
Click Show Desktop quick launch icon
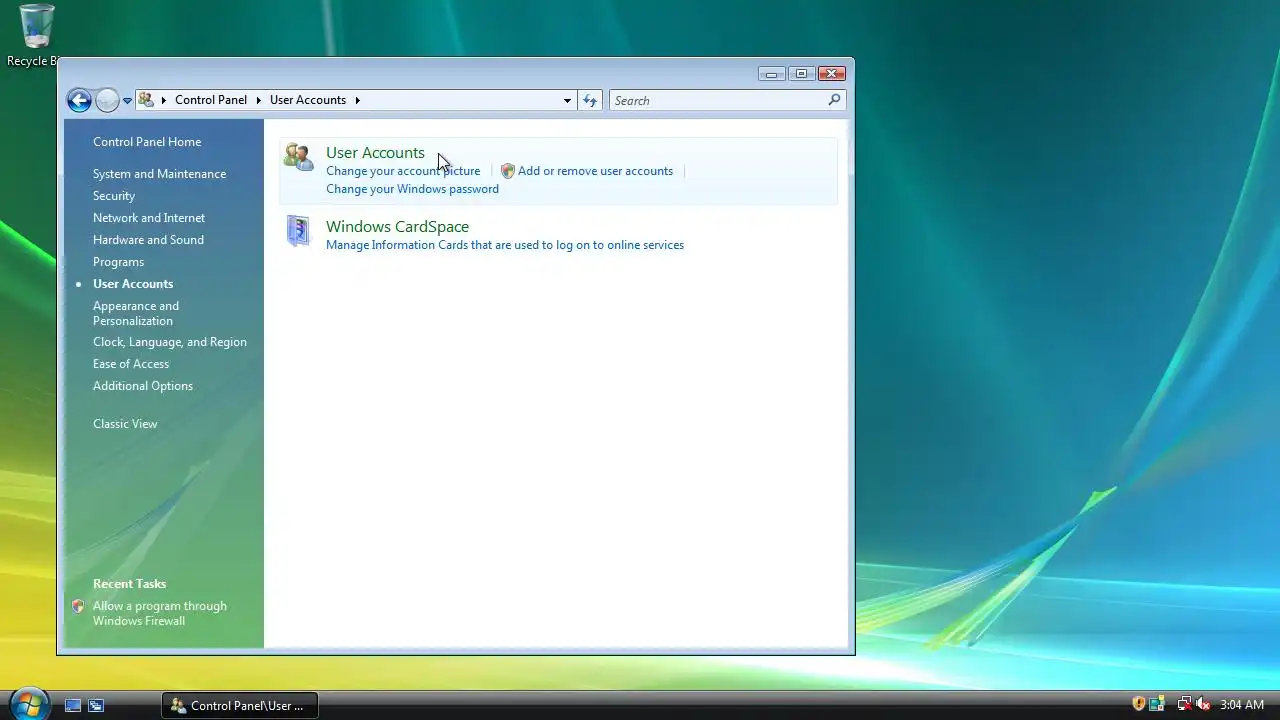pyautogui.click(x=73, y=705)
